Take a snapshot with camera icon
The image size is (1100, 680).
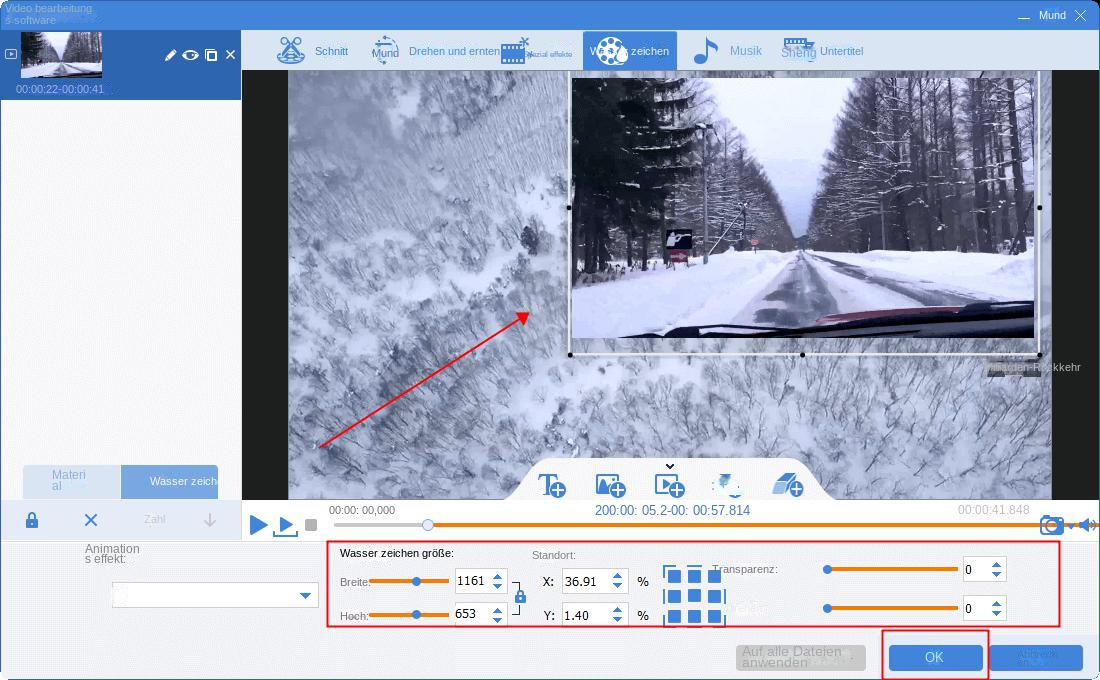point(1052,524)
